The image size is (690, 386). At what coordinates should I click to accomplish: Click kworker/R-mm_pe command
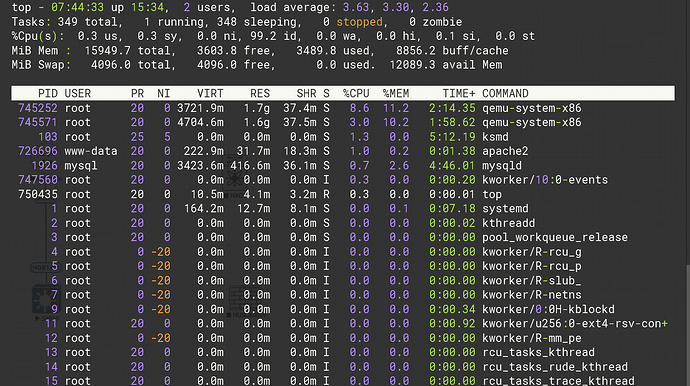click(532, 338)
